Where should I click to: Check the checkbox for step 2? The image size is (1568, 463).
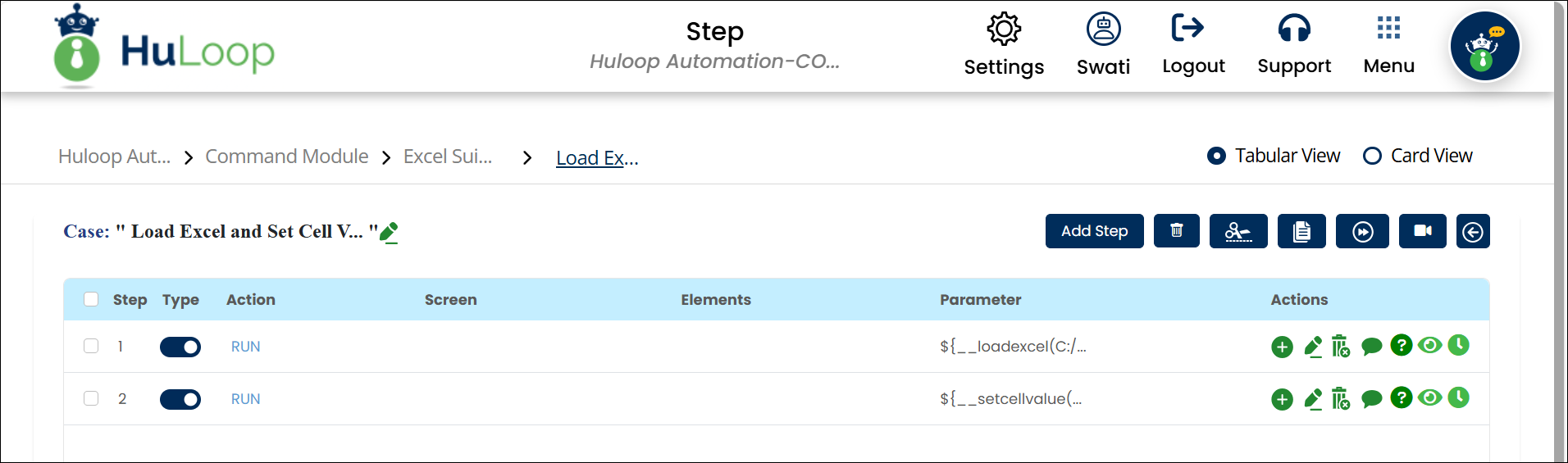[91, 398]
